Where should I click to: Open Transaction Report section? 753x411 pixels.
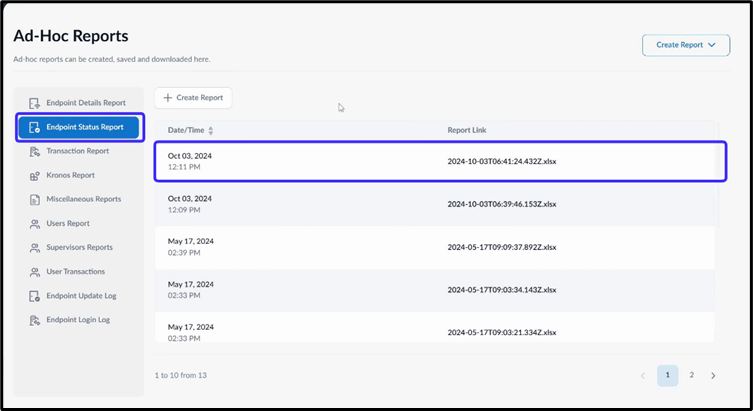click(x=79, y=151)
